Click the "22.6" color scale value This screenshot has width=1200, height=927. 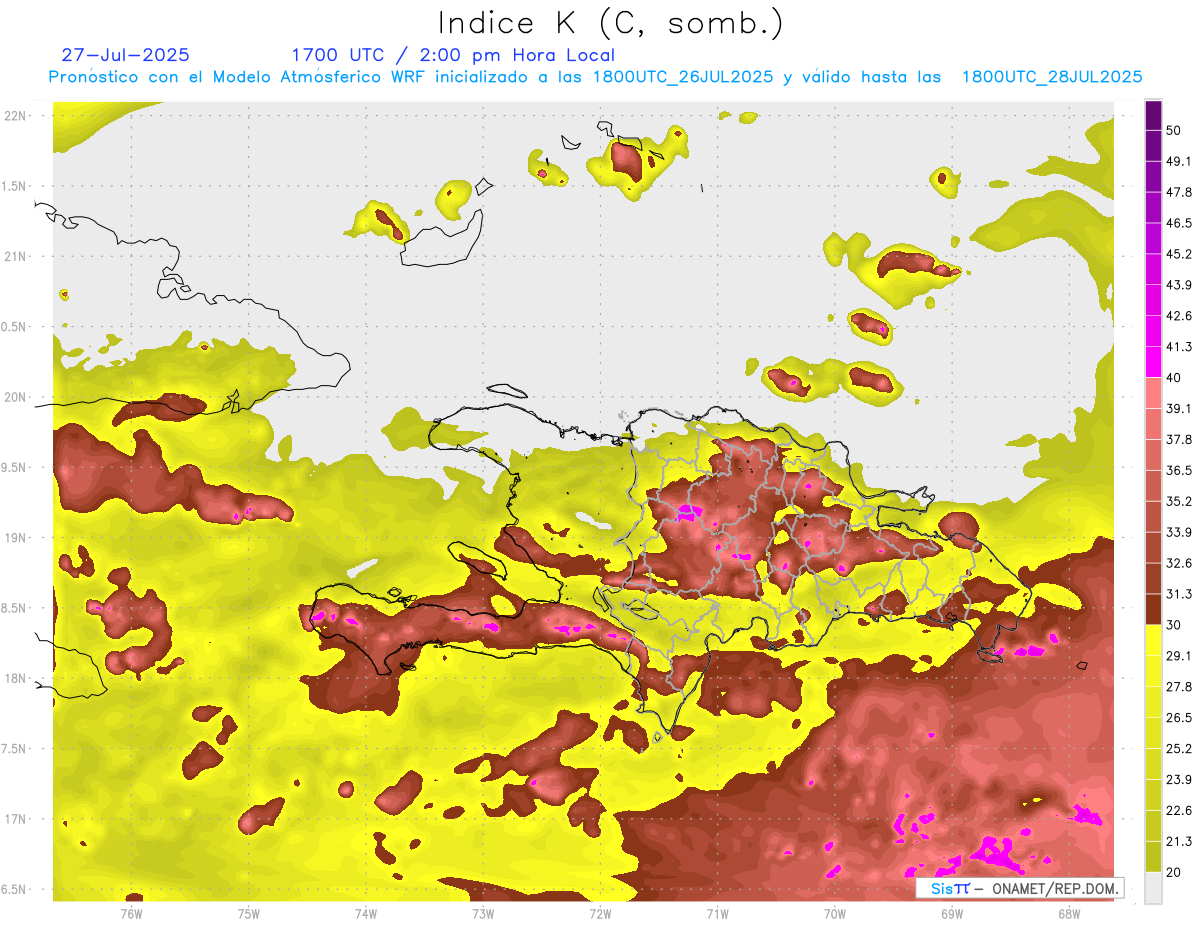(1179, 811)
